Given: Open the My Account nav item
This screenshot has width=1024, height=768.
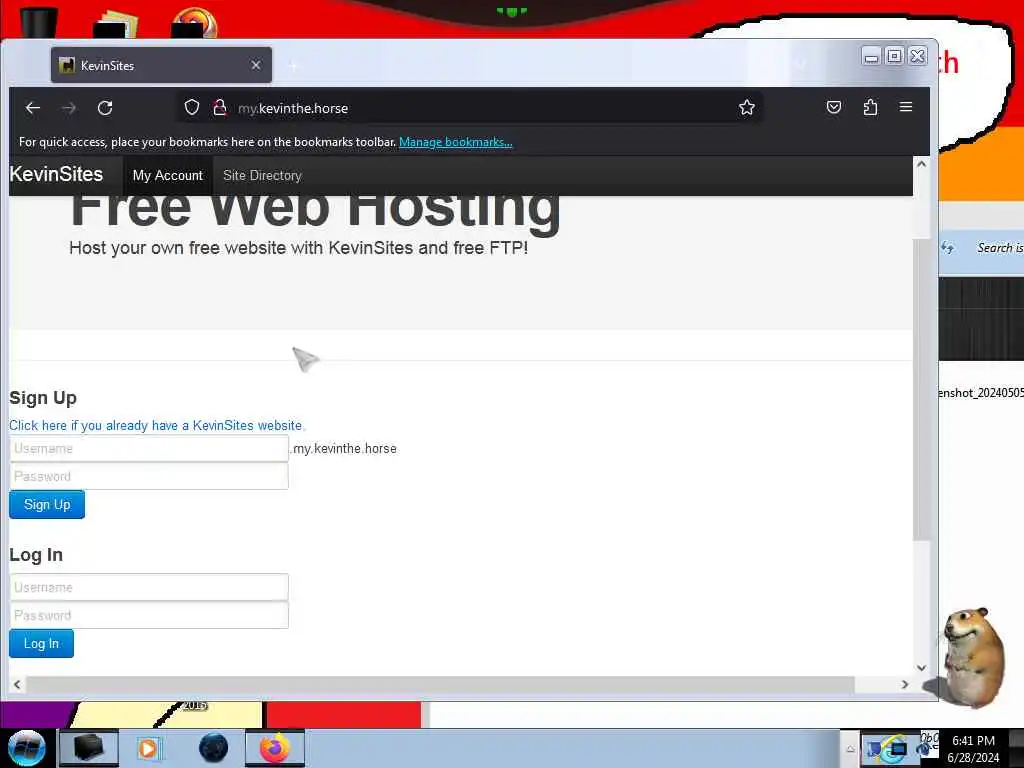Looking at the screenshot, I should point(168,176).
